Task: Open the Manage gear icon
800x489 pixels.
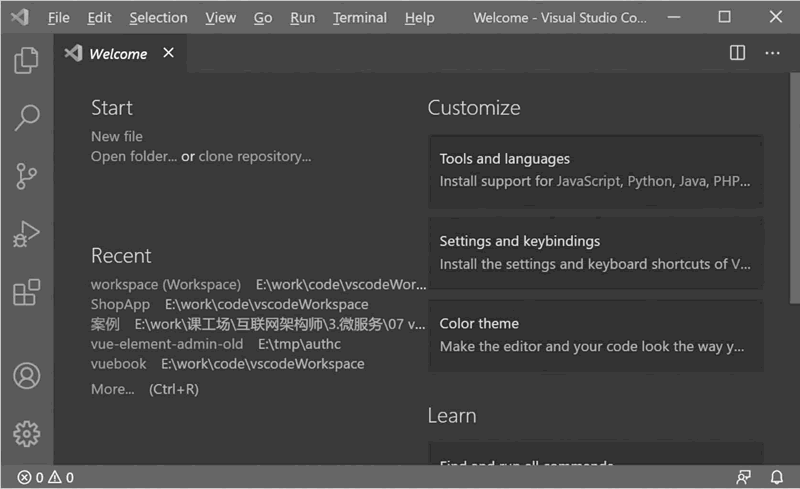Action: [x=27, y=434]
